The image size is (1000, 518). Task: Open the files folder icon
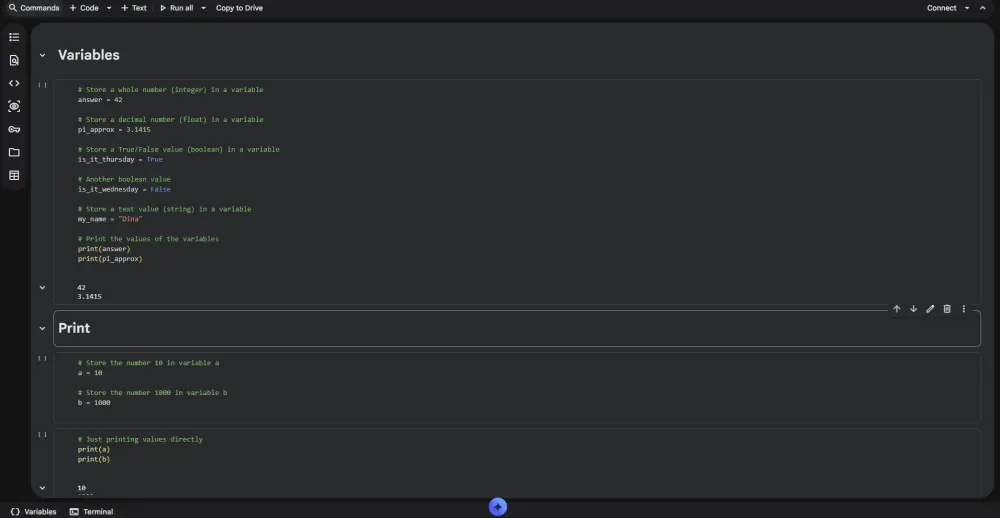tap(14, 152)
